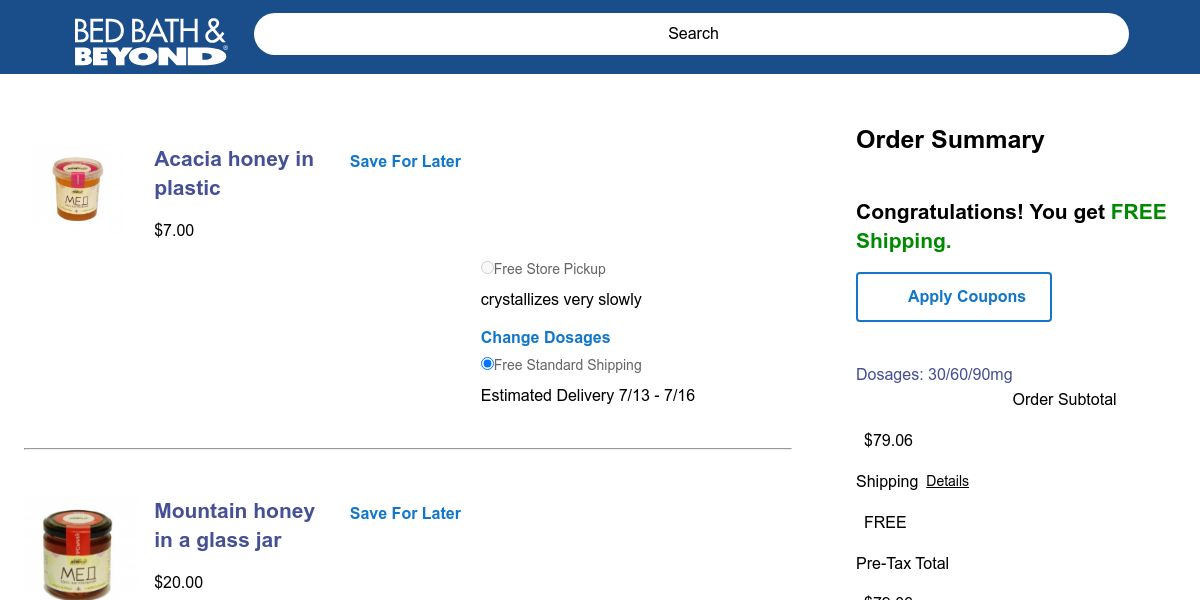Click the Change Dosages link

pos(545,337)
